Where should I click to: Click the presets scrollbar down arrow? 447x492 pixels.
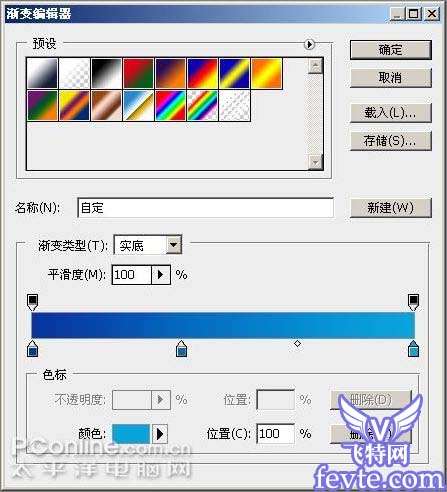pos(315,162)
